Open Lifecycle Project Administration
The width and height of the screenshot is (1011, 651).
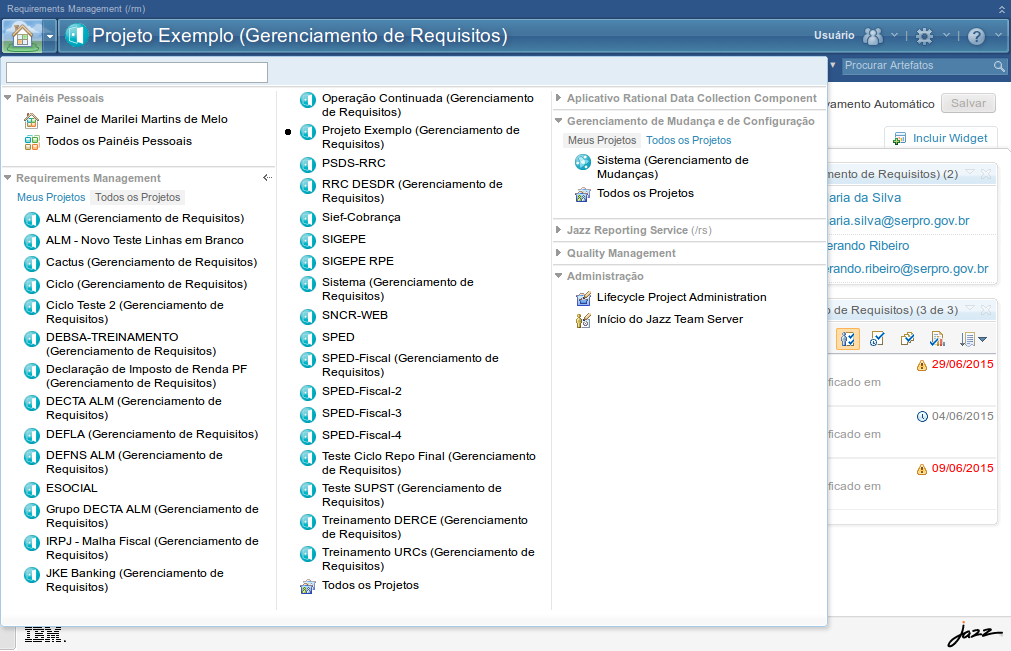(682, 297)
